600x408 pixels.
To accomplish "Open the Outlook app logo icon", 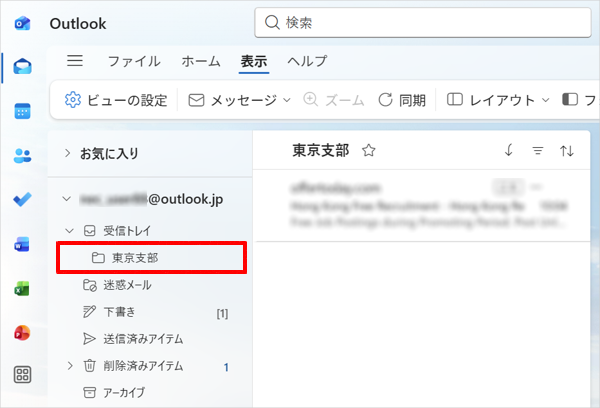I will click(22, 23).
